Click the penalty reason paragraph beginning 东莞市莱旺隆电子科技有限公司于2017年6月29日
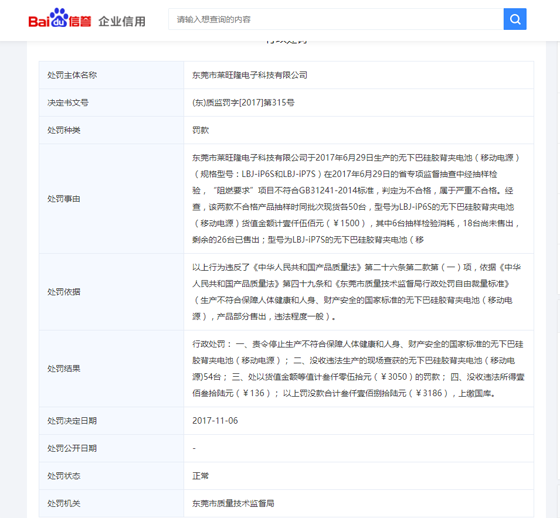560x518 pixels. (356, 199)
